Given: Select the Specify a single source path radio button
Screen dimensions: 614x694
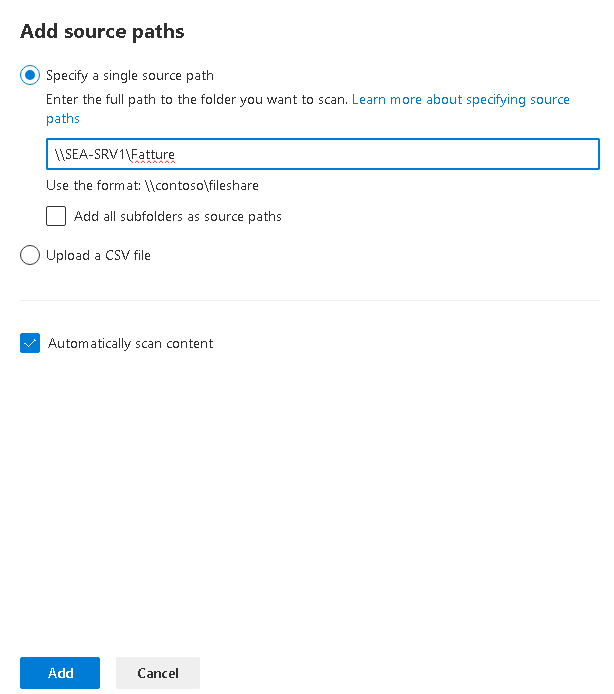Looking at the screenshot, I should pyautogui.click(x=30, y=75).
